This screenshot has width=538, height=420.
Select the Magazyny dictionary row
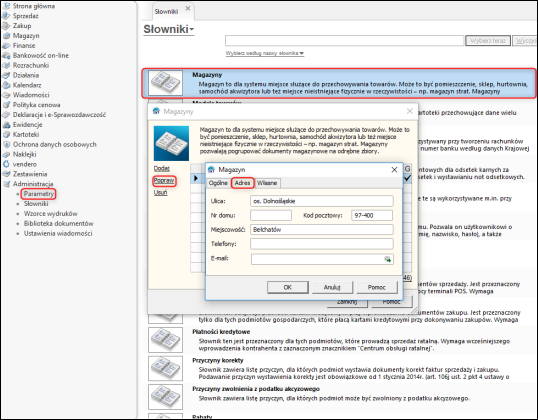[339, 83]
